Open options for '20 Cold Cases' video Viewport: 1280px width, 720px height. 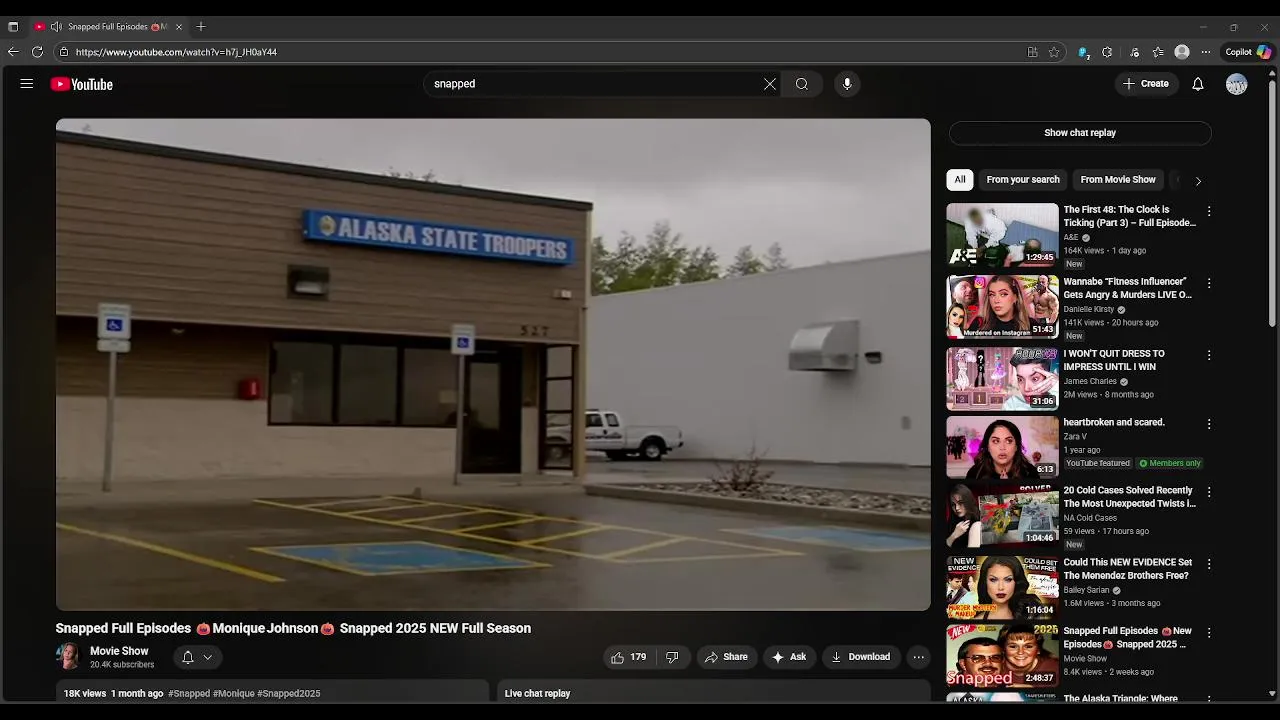pos(1209,492)
